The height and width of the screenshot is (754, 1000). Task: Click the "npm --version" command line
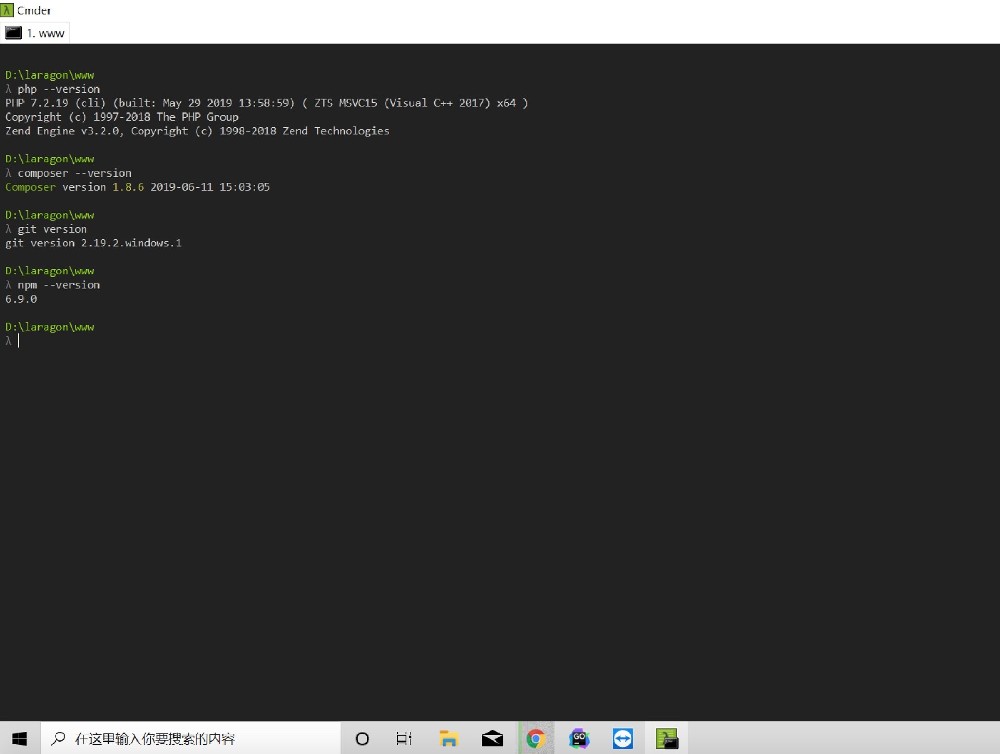[58, 285]
